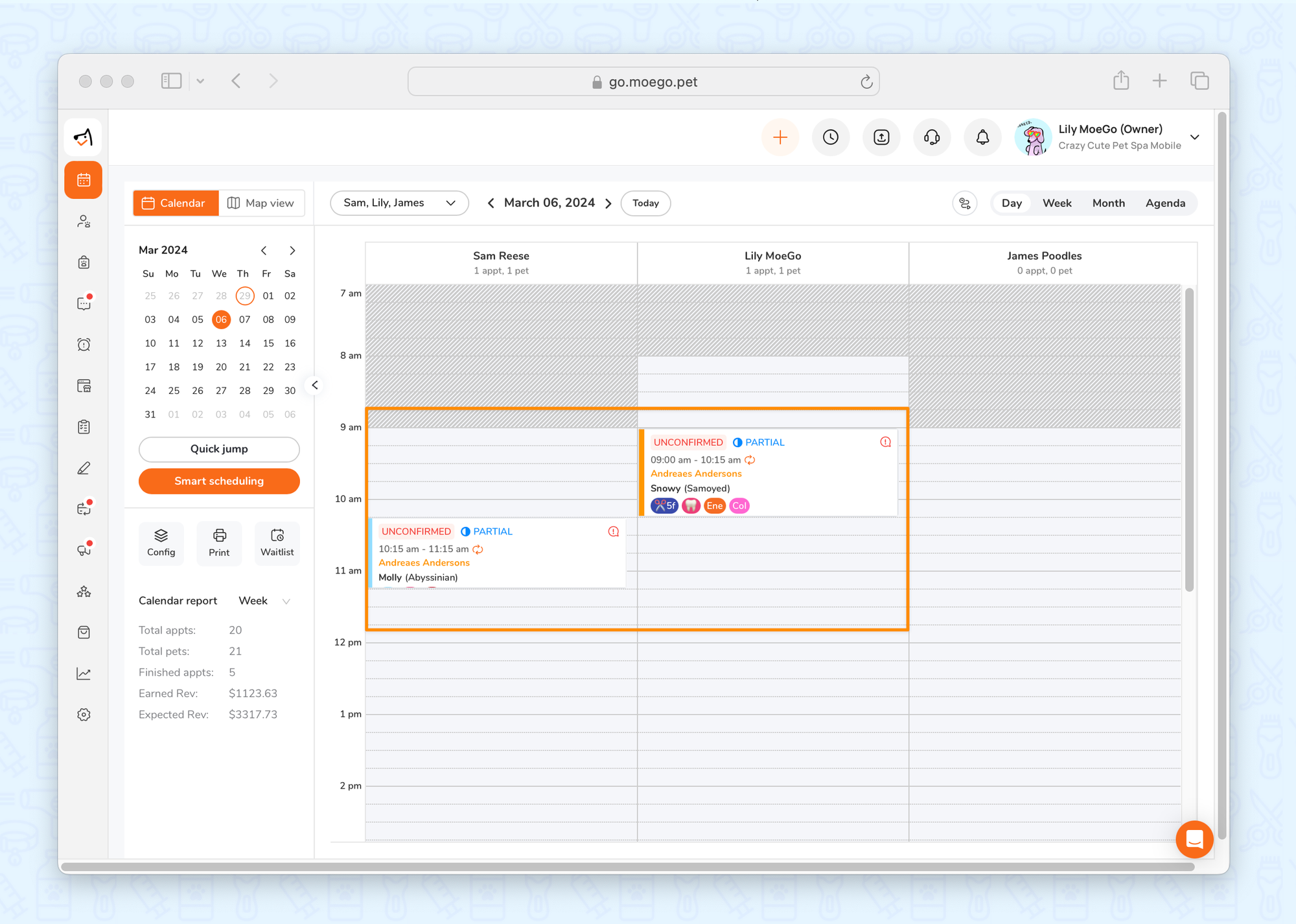This screenshot has height=924, width=1296.
Task: Select March 14 in mini calendar
Action: (244, 343)
